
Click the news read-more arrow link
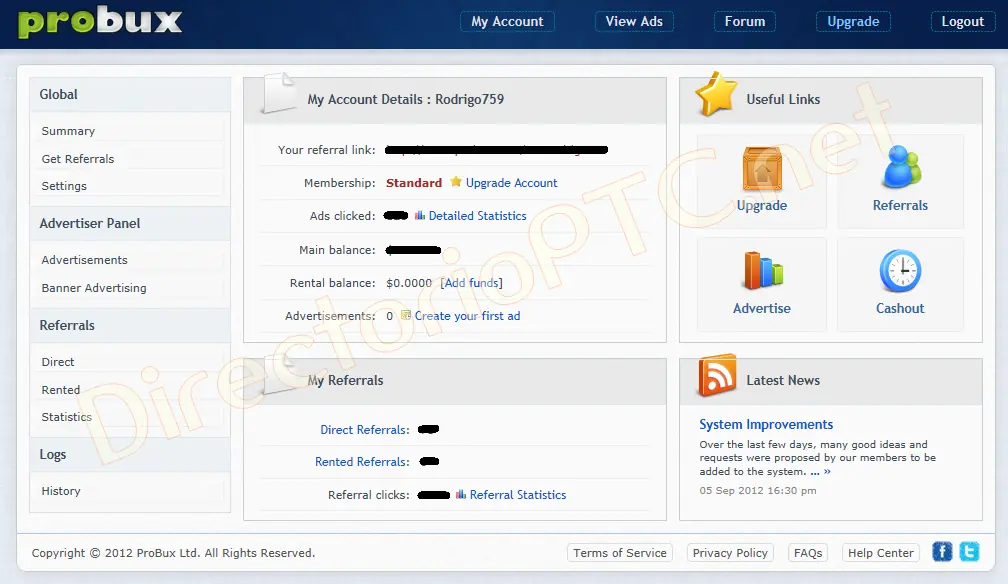tap(821, 471)
